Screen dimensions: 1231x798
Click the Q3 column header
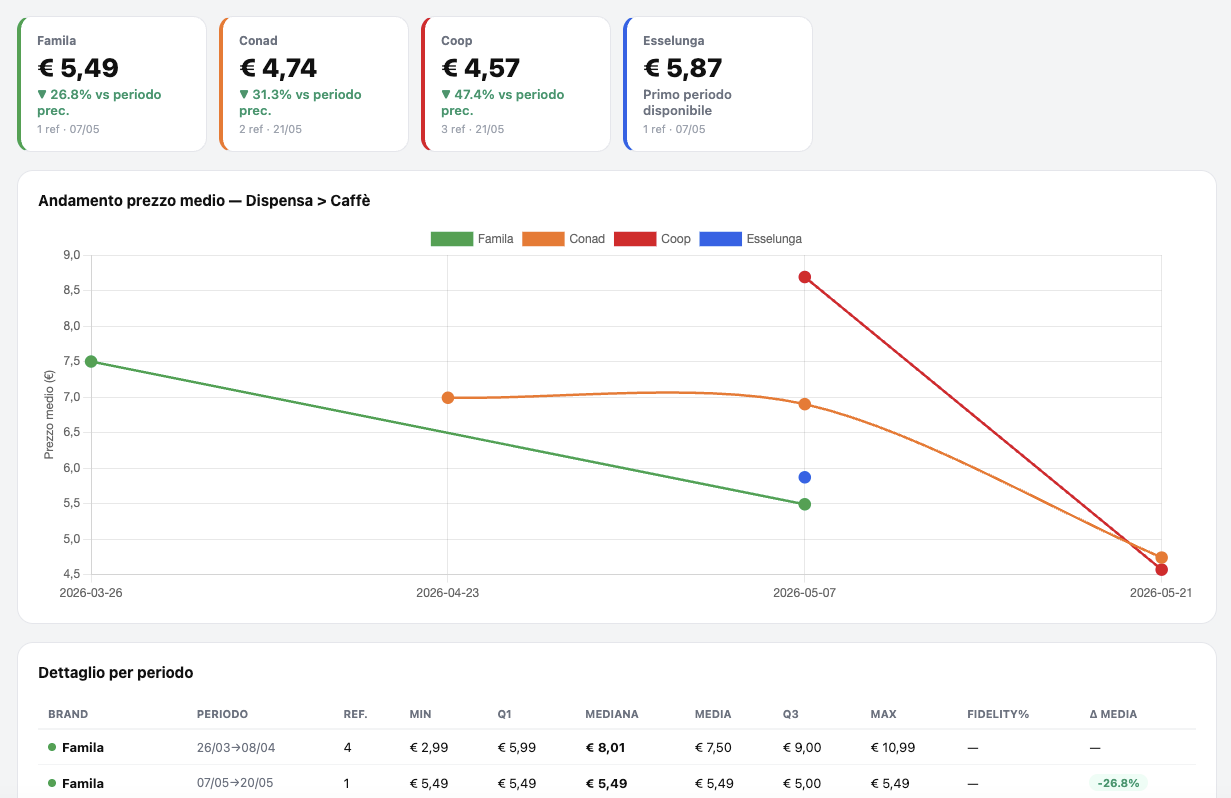point(791,714)
